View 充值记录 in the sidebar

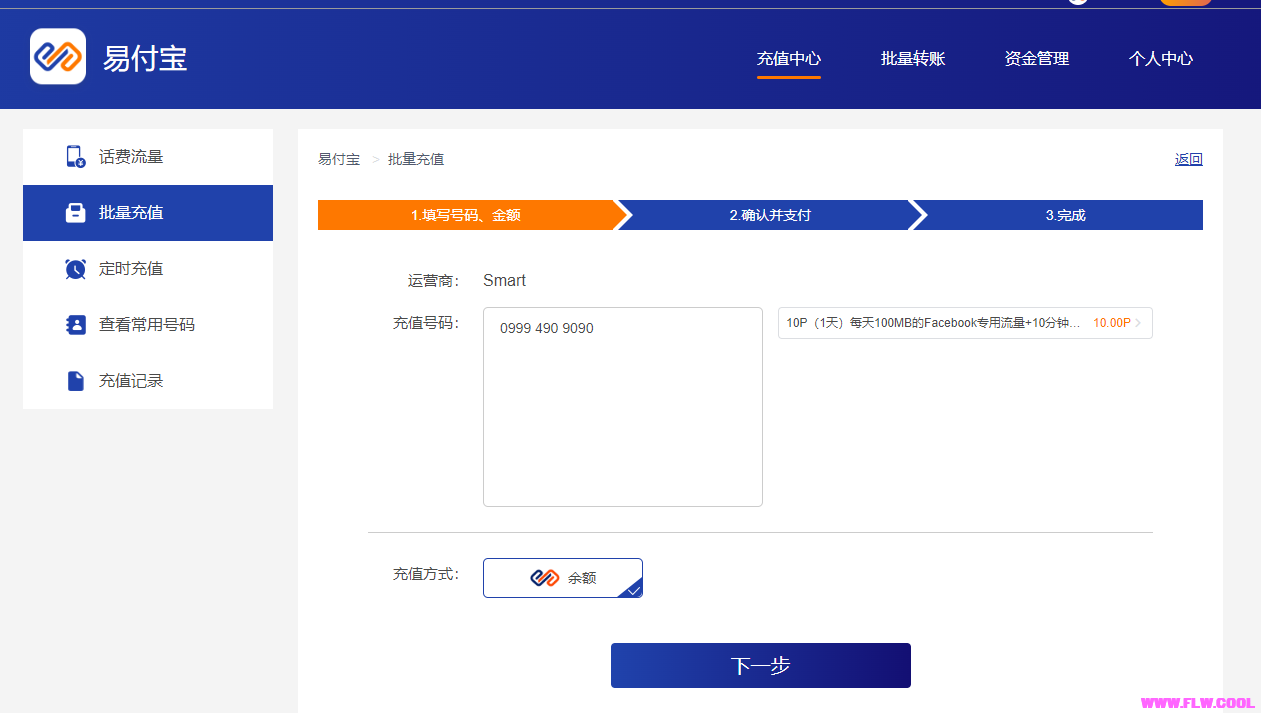click(x=148, y=381)
